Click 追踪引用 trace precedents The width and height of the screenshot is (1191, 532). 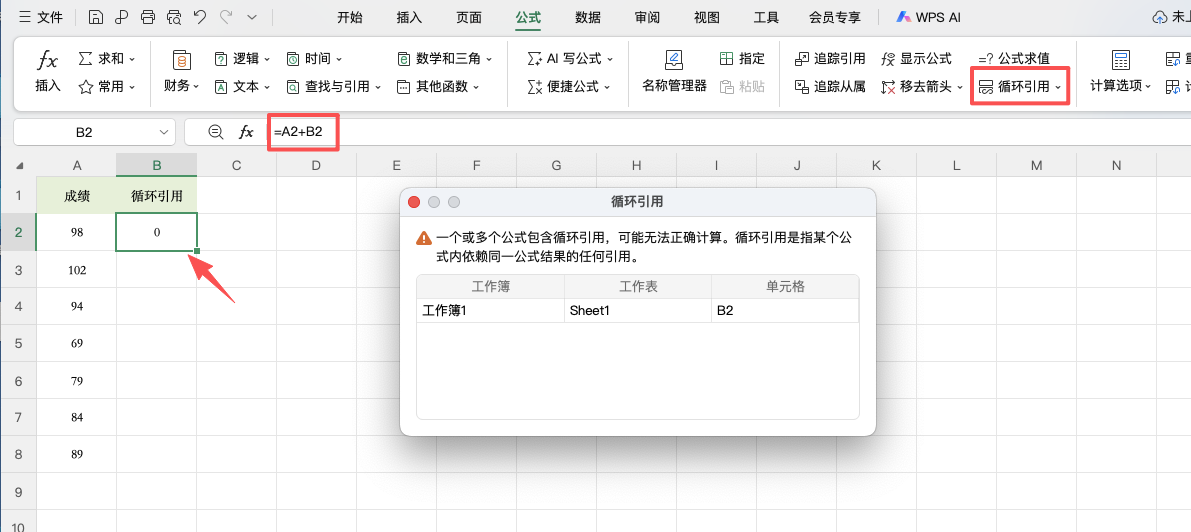coord(829,59)
